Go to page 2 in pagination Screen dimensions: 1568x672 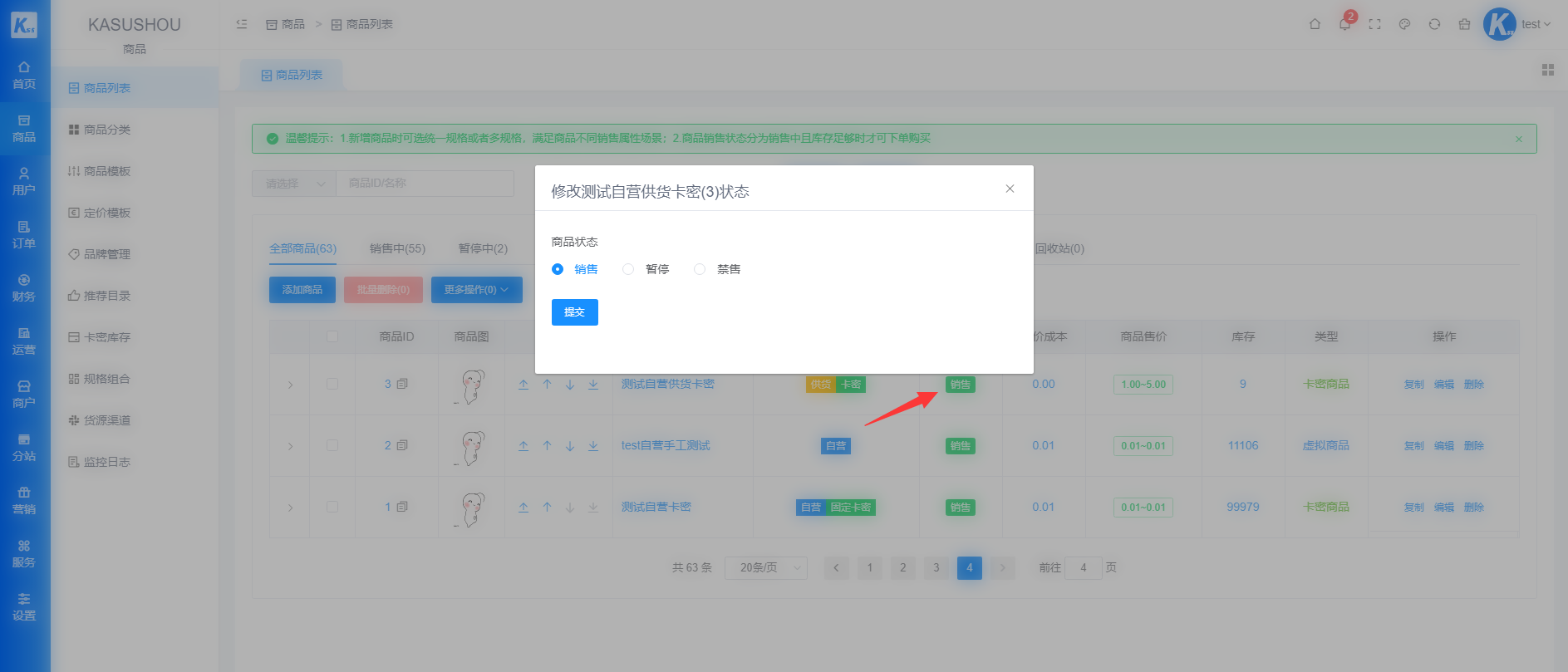[903, 568]
